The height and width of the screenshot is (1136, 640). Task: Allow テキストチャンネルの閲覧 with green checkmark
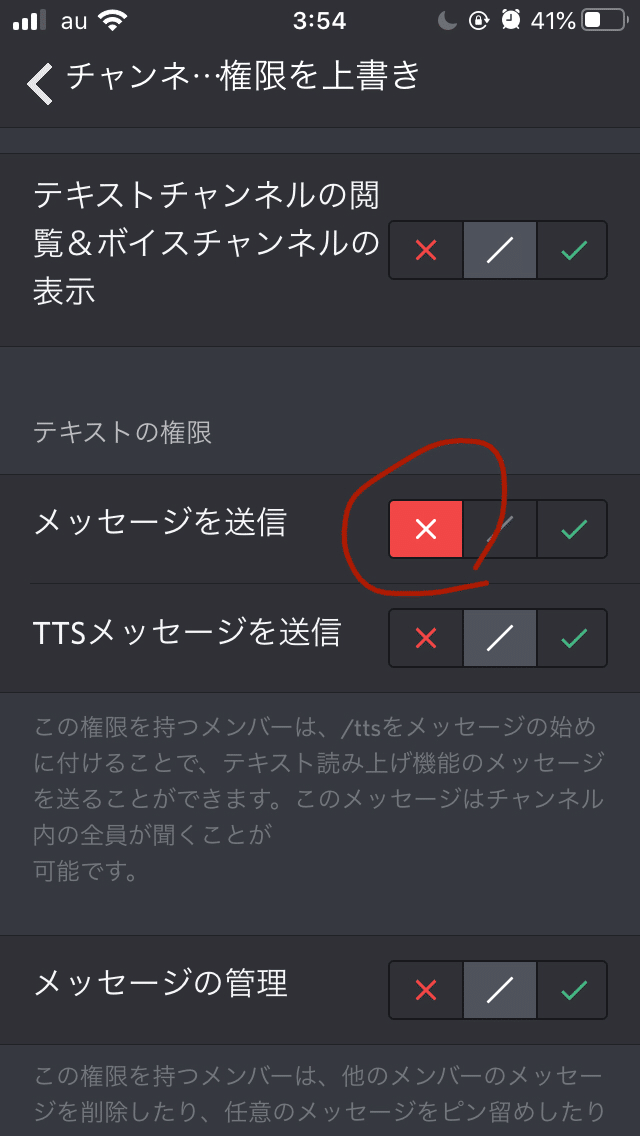pyautogui.click(x=573, y=251)
